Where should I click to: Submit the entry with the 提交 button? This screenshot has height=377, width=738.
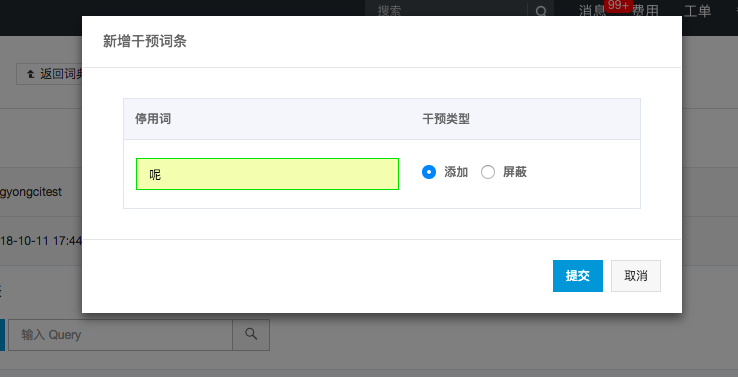[578, 276]
